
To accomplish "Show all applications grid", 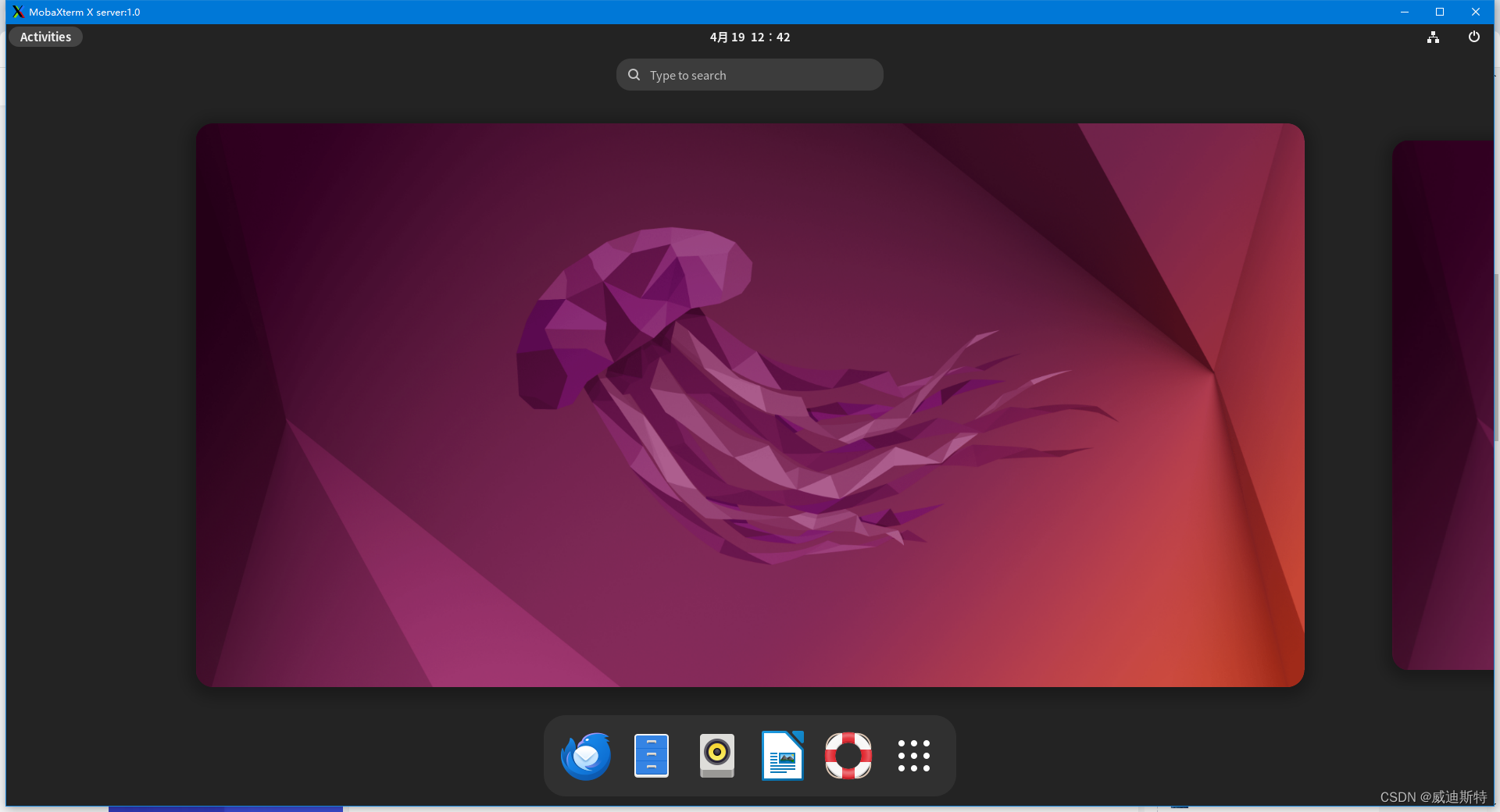I will [x=914, y=756].
